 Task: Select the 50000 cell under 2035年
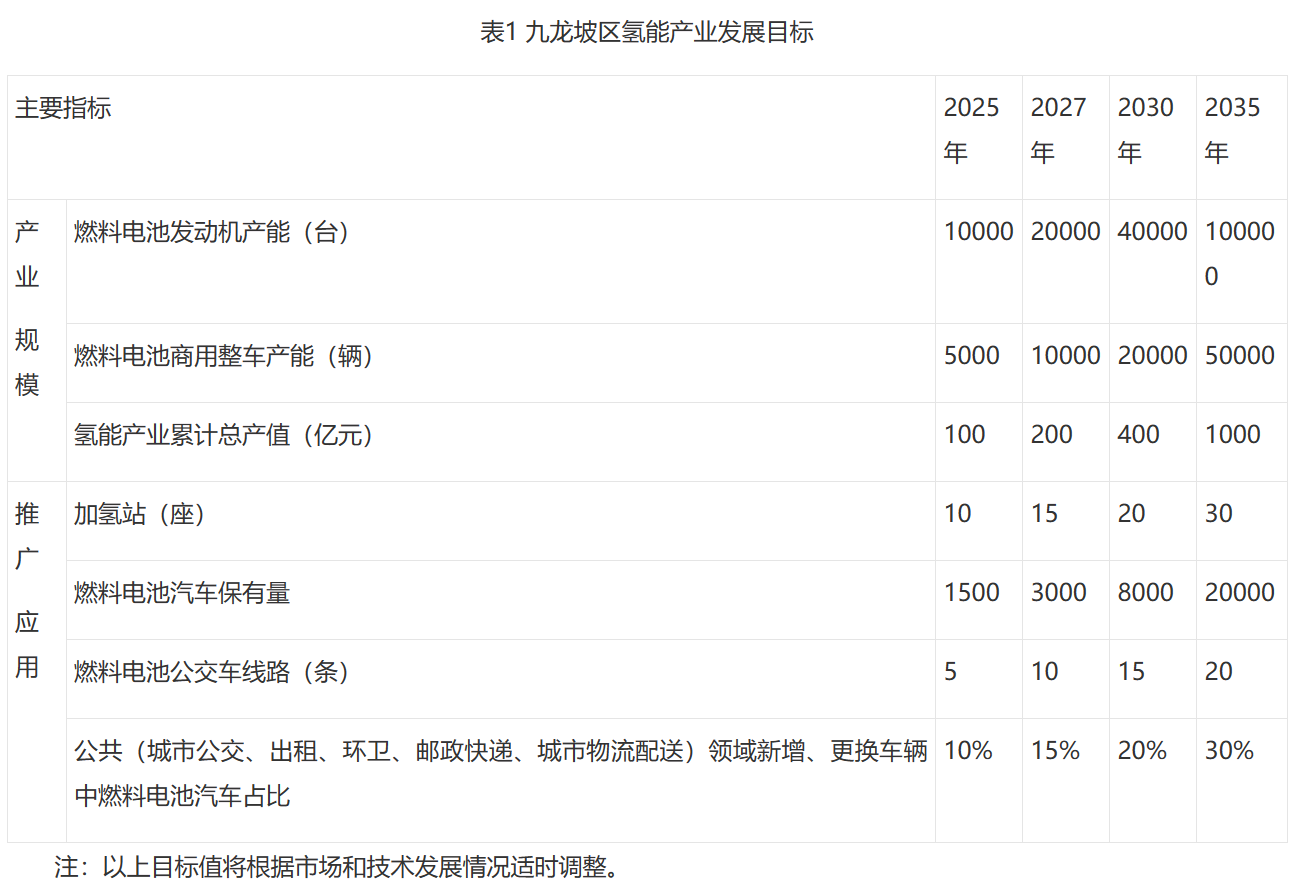[1241, 363]
